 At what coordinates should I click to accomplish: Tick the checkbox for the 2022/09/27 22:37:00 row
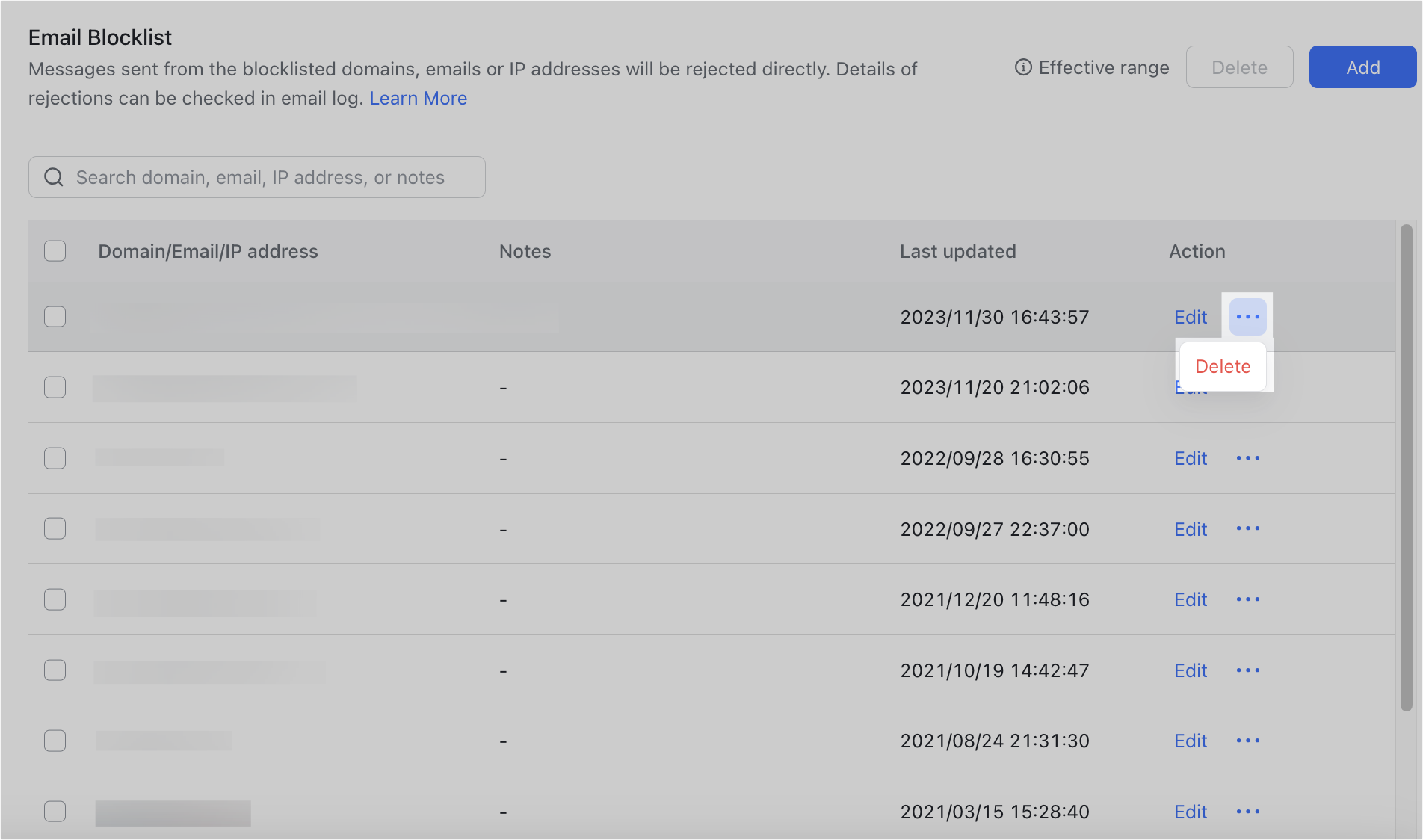point(55,529)
